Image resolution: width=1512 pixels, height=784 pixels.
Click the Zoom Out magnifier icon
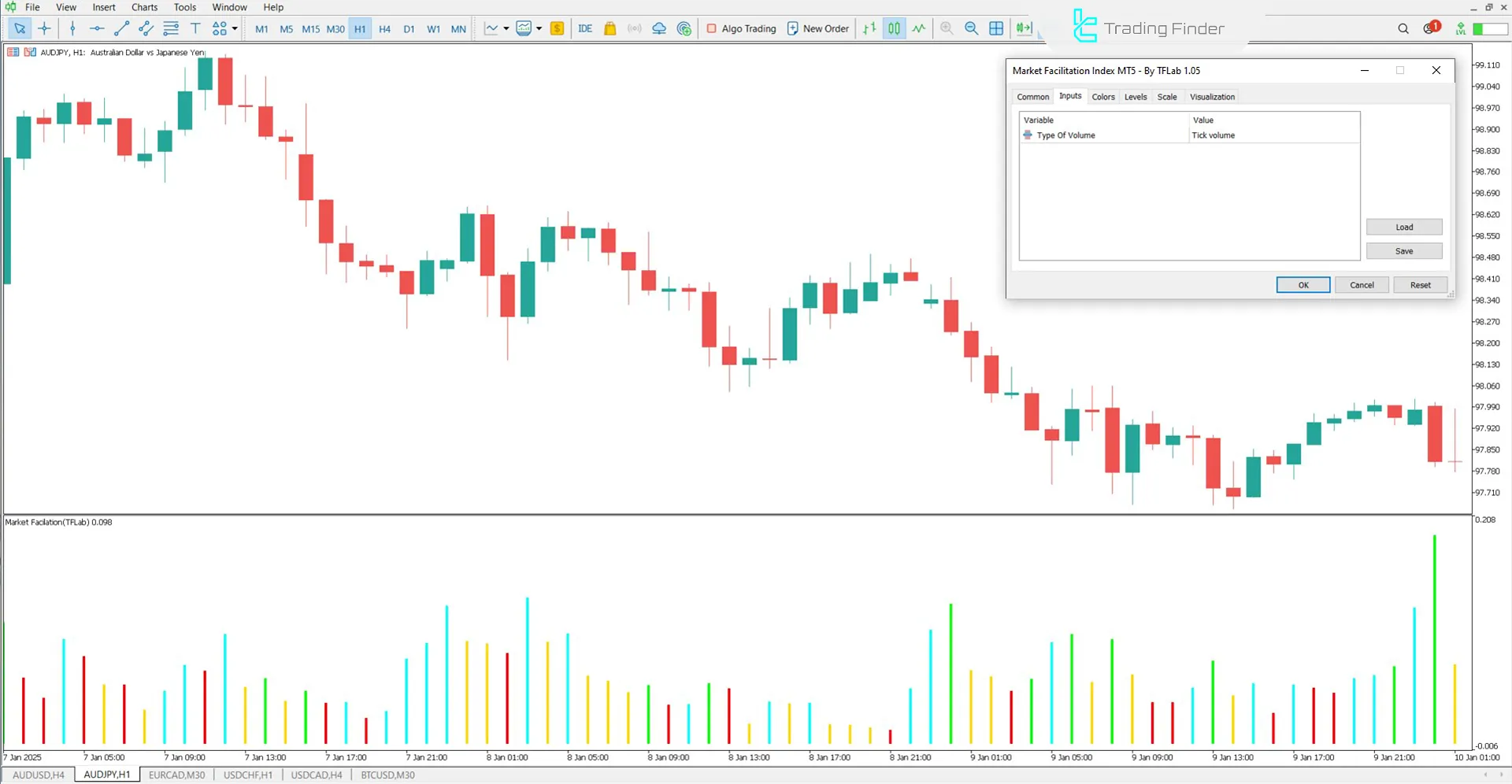point(971,28)
